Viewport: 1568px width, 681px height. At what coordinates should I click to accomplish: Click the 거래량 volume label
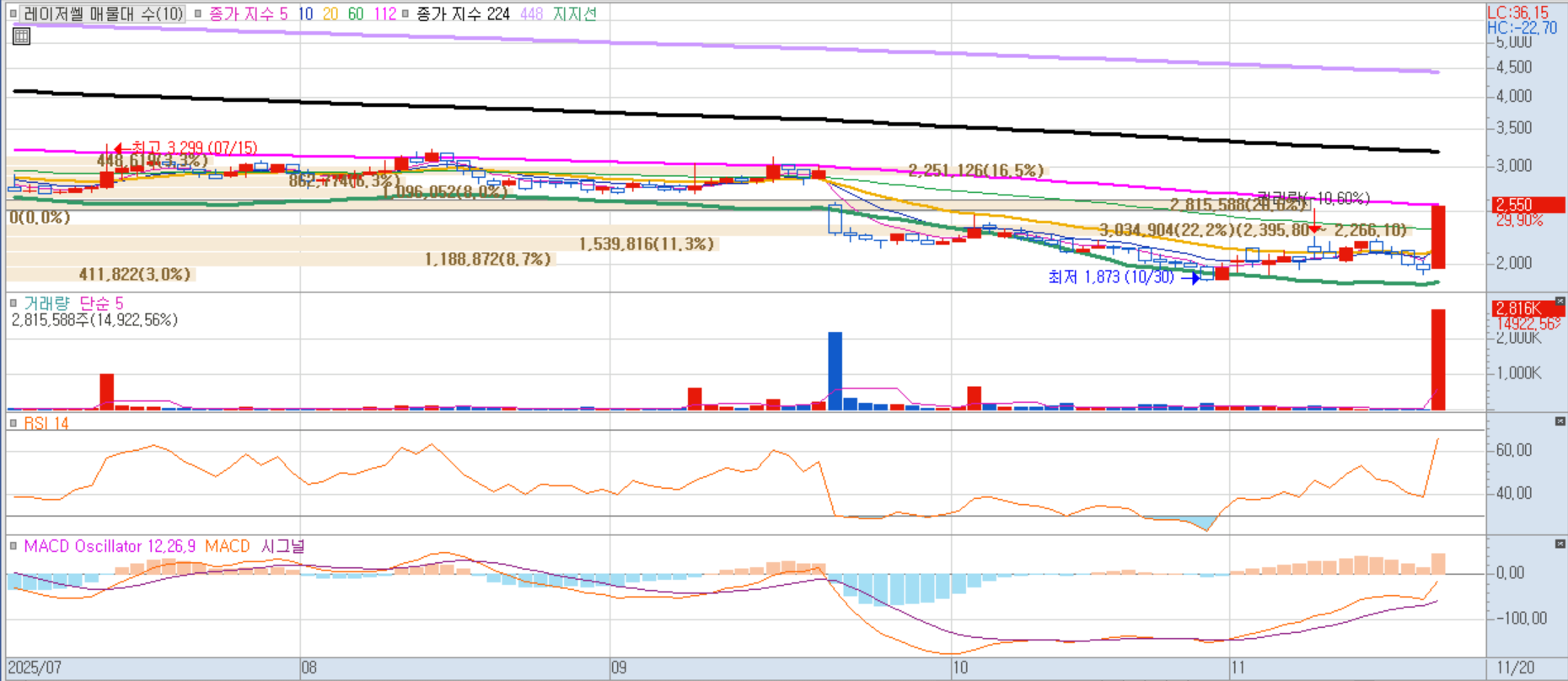pos(46,303)
